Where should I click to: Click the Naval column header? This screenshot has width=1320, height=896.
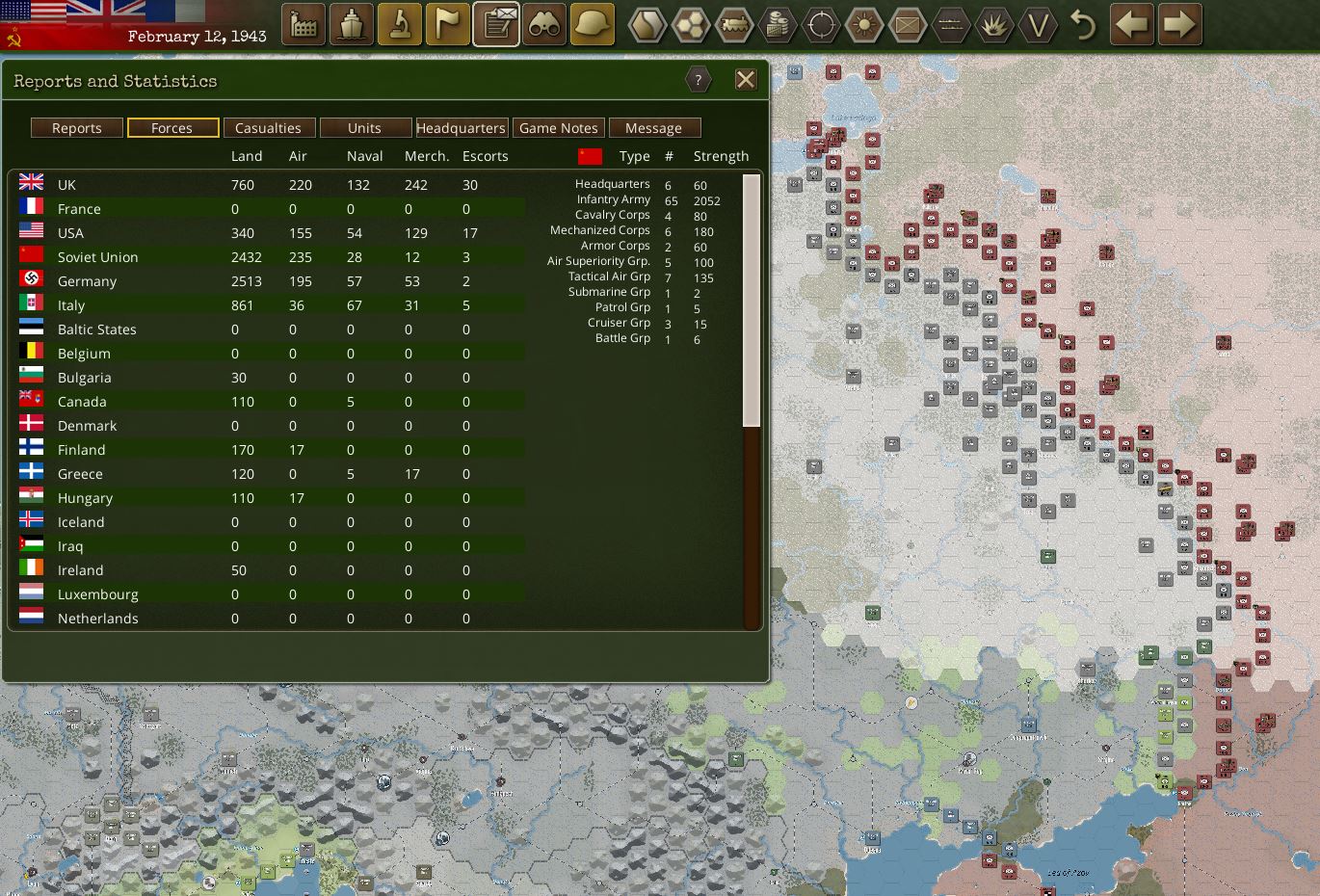tap(364, 156)
